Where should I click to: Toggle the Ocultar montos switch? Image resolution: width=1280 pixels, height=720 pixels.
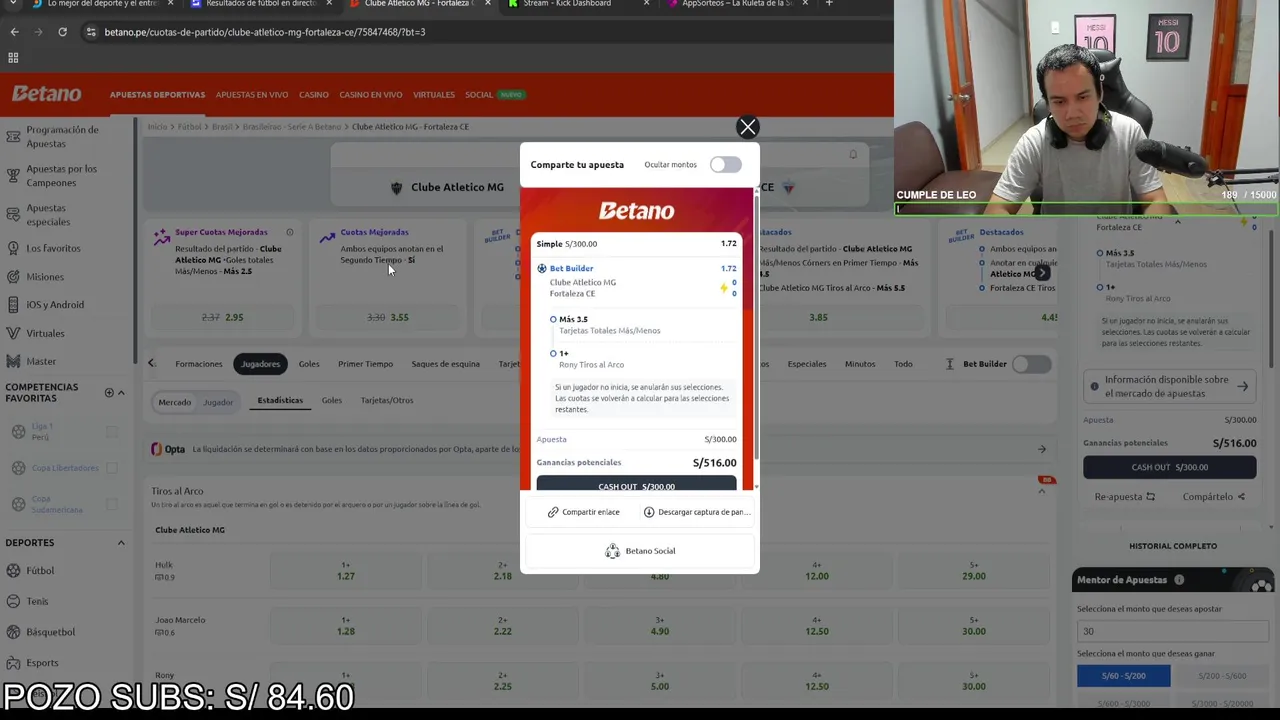[x=726, y=165]
